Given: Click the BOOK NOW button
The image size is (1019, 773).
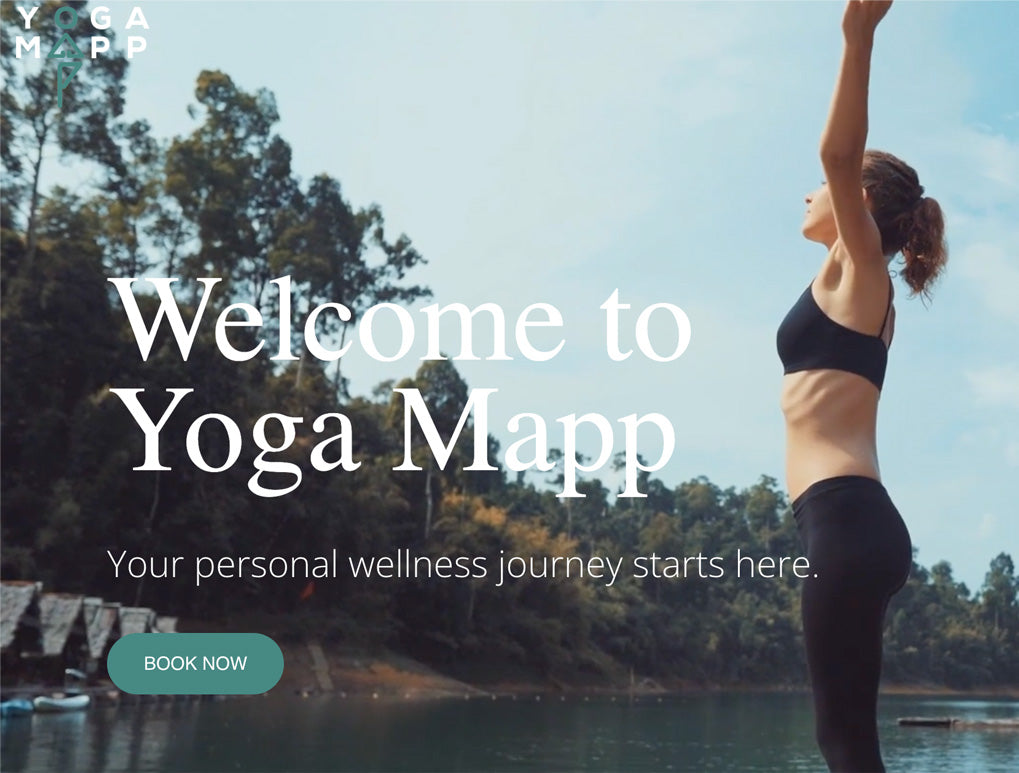Looking at the screenshot, I should [x=195, y=664].
